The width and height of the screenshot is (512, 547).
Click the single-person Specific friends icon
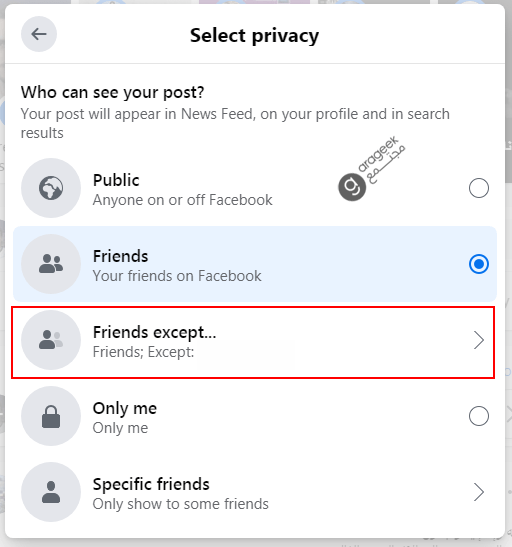[51, 492]
